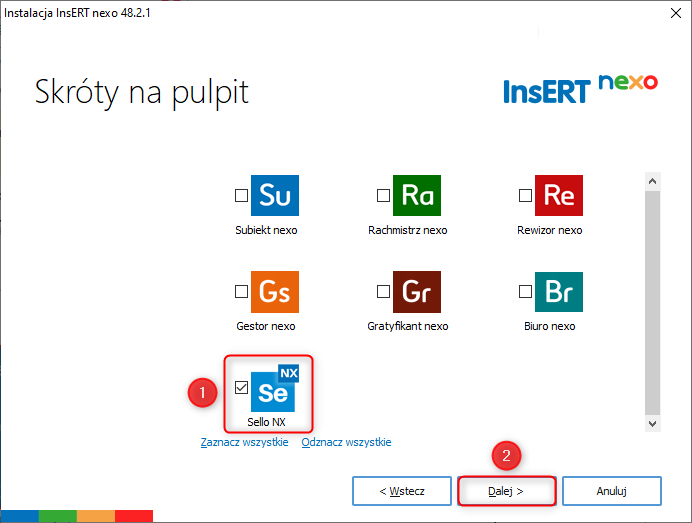Continue with the Dalej button
Screen dimensions: 692x523
(x=506, y=491)
